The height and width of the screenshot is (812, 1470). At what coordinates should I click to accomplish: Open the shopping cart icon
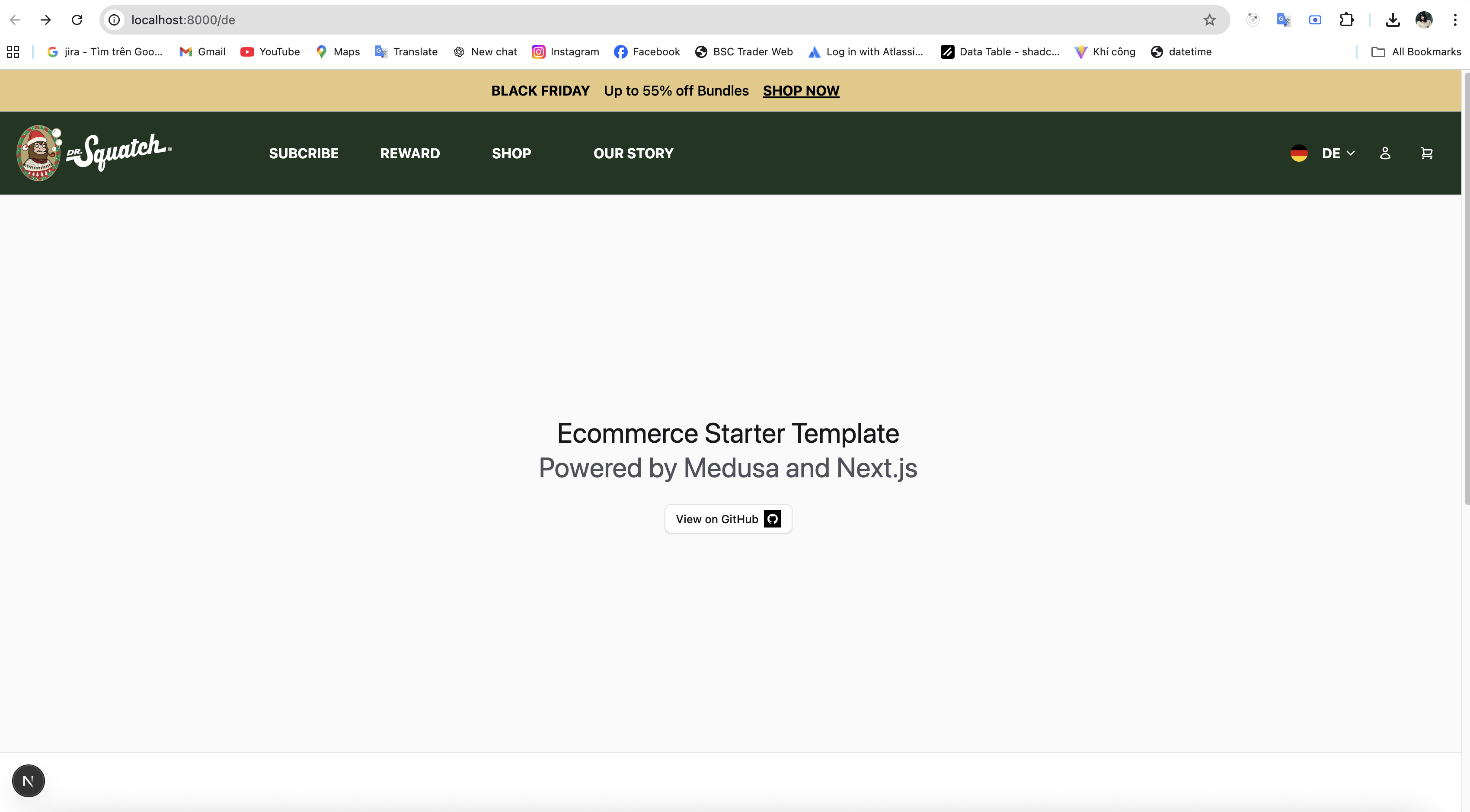[x=1426, y=153]
